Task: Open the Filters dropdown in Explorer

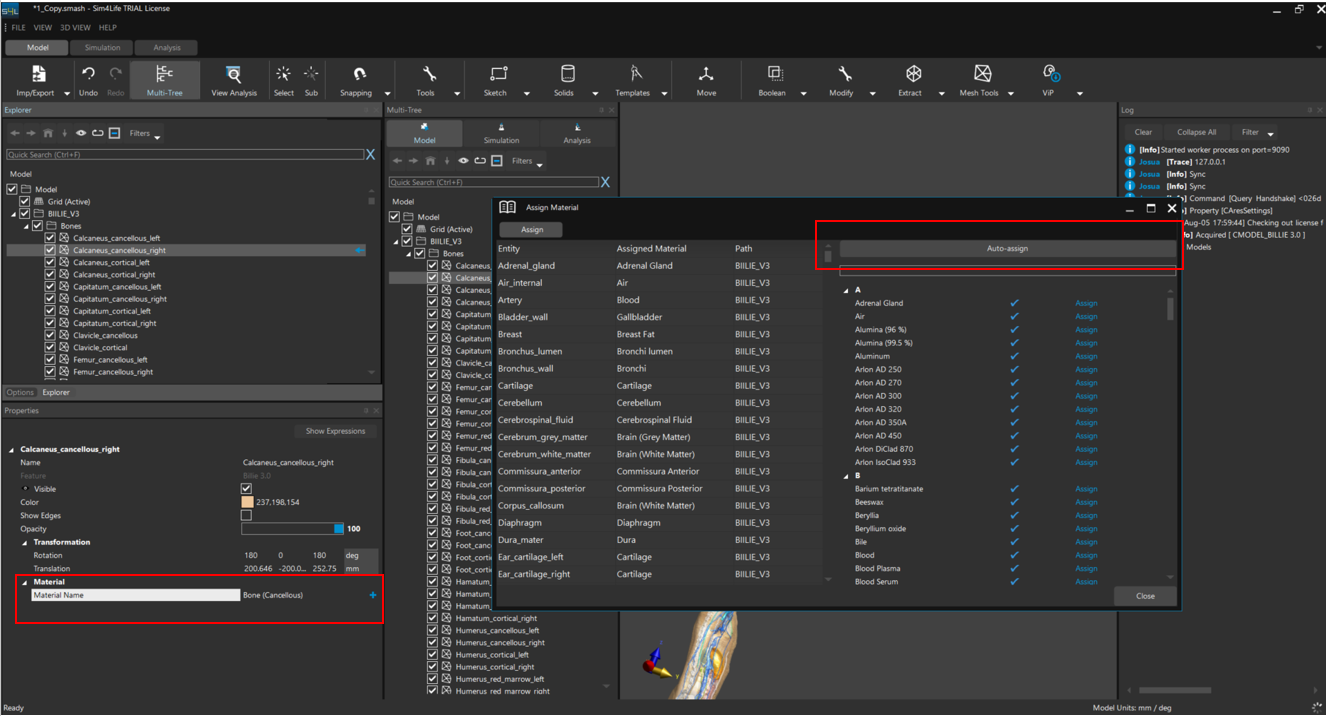Action: tap(144, 133)
